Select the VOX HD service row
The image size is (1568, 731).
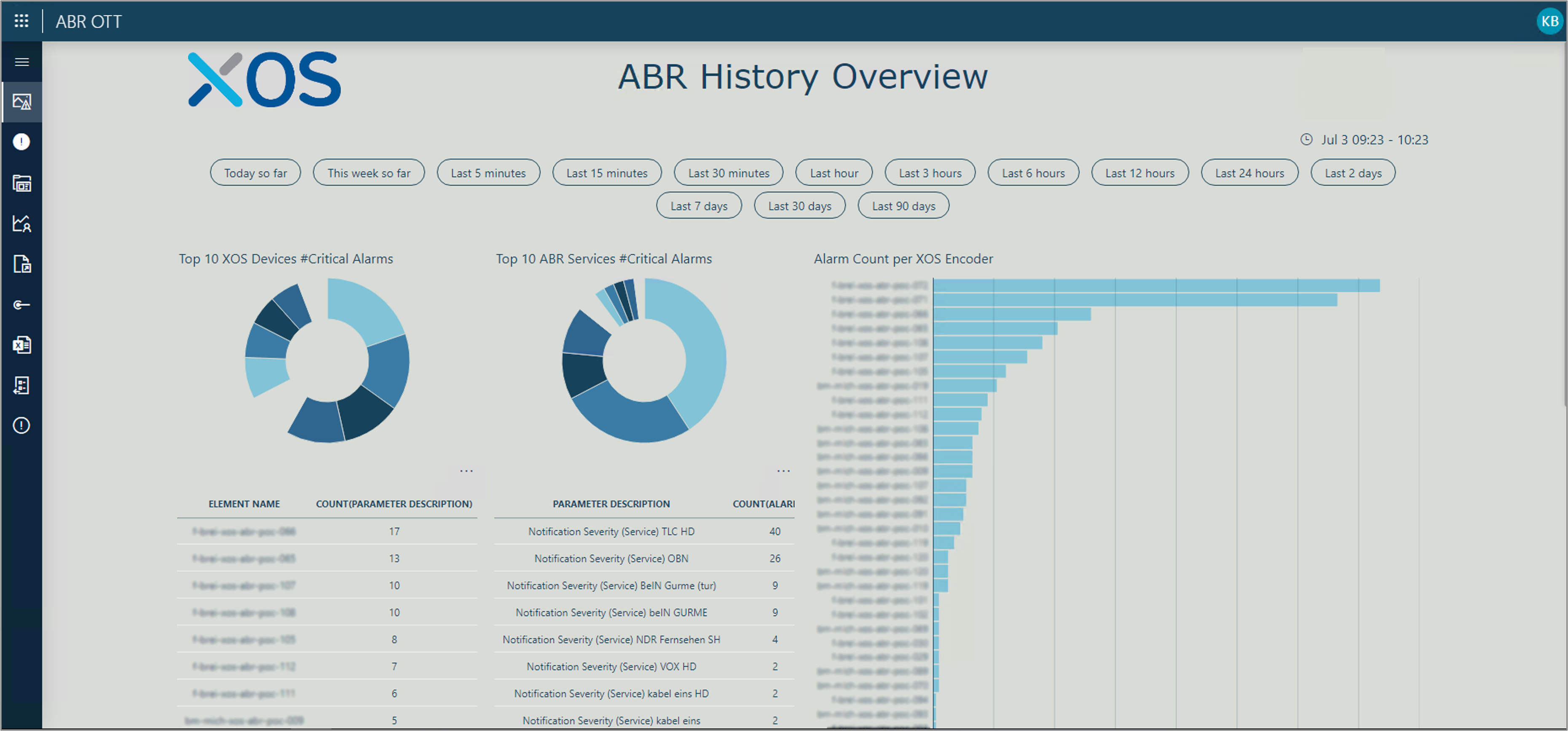click(644, 666)
